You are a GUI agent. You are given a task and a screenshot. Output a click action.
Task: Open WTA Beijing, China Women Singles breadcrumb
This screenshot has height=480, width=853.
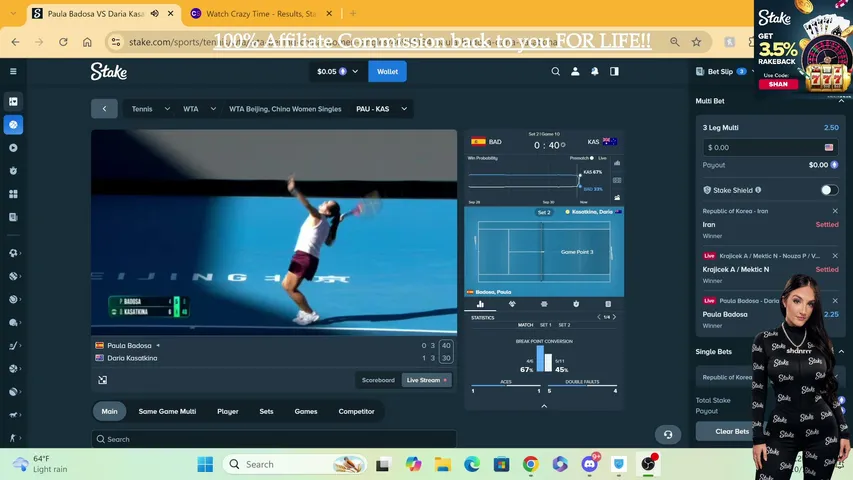(285, 109)
